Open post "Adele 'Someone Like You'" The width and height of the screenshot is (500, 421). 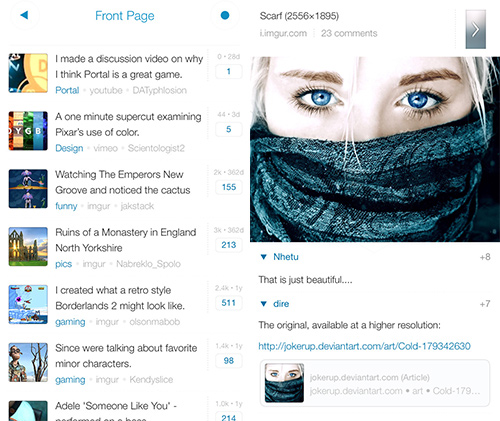click(116, 411)
